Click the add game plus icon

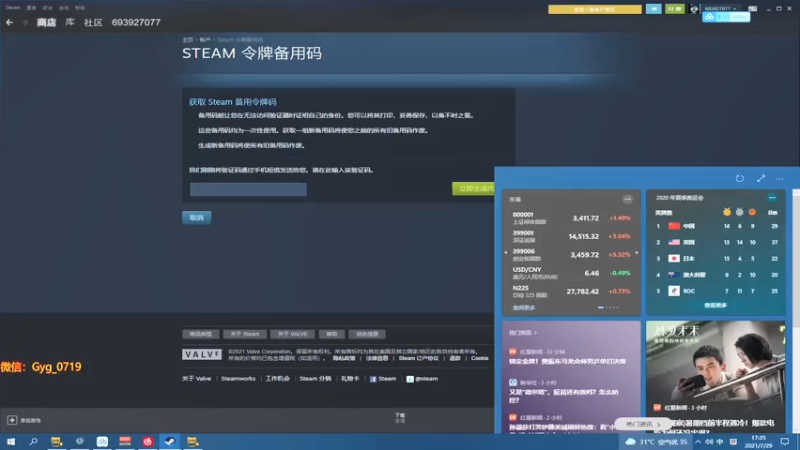[x=12, y=420]
